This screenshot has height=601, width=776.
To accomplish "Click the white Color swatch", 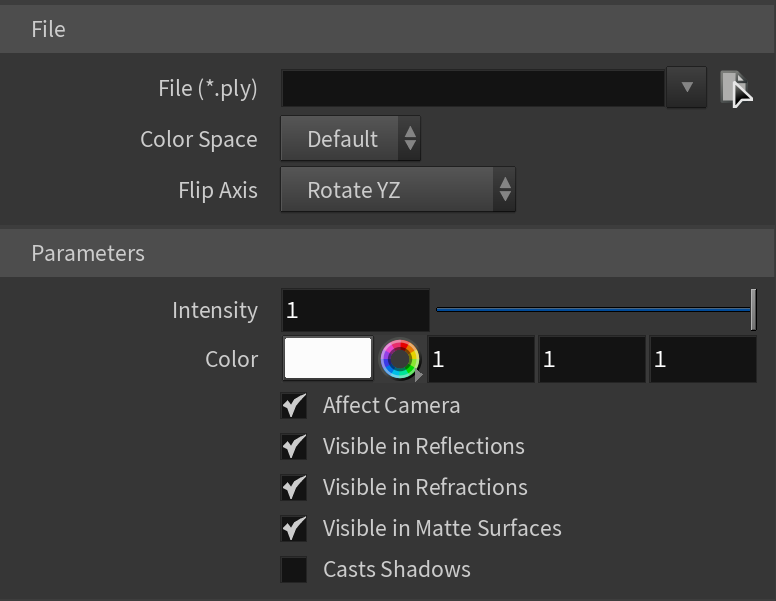I will [x=328, y=358].
